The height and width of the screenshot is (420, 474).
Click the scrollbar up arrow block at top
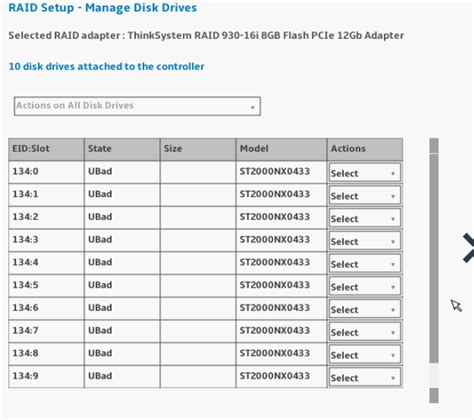[x=434, y=146]
